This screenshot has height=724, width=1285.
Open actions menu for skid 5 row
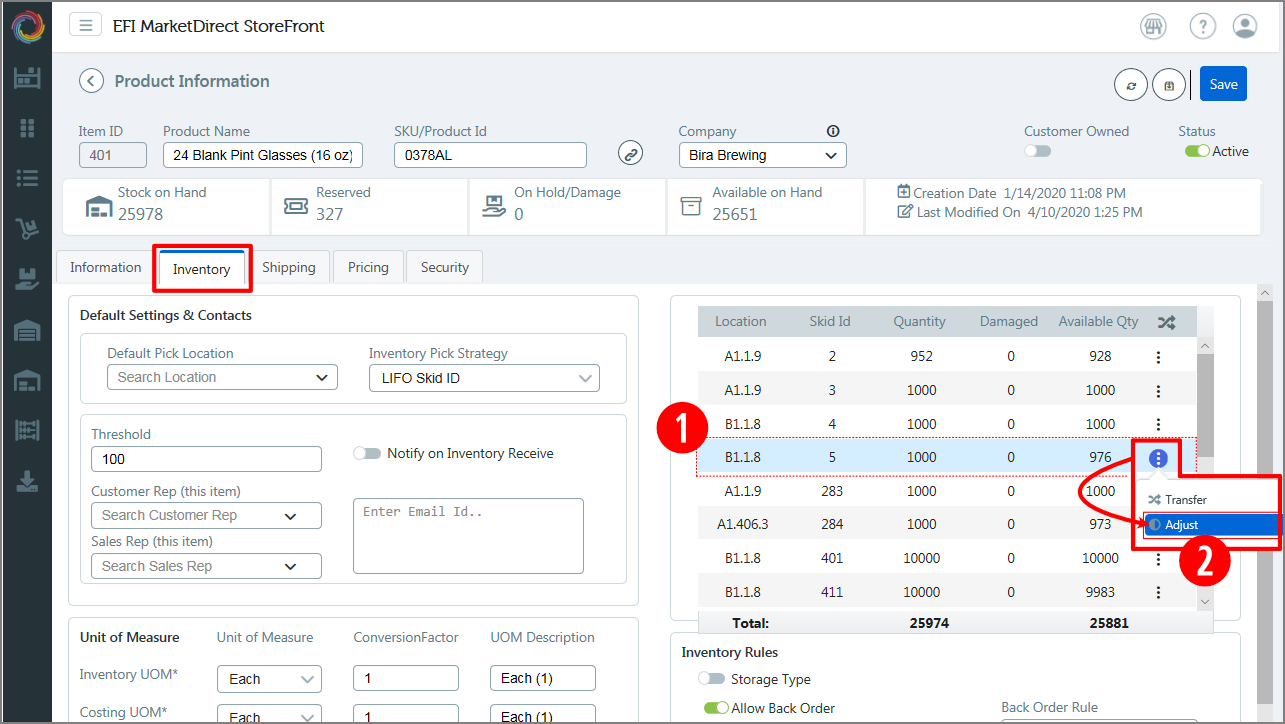pos(1158,459)
